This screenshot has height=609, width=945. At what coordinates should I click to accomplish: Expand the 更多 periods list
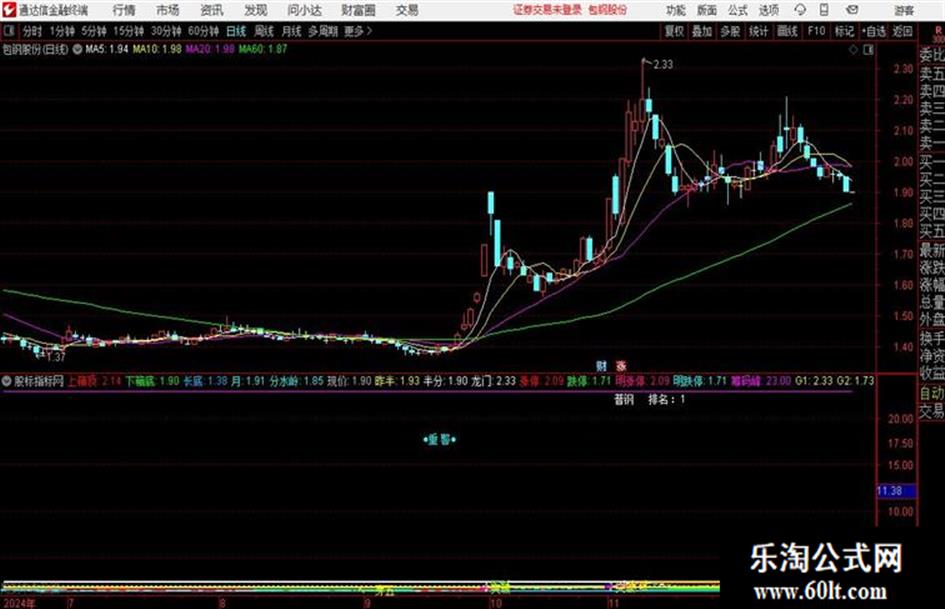(358, 31)
